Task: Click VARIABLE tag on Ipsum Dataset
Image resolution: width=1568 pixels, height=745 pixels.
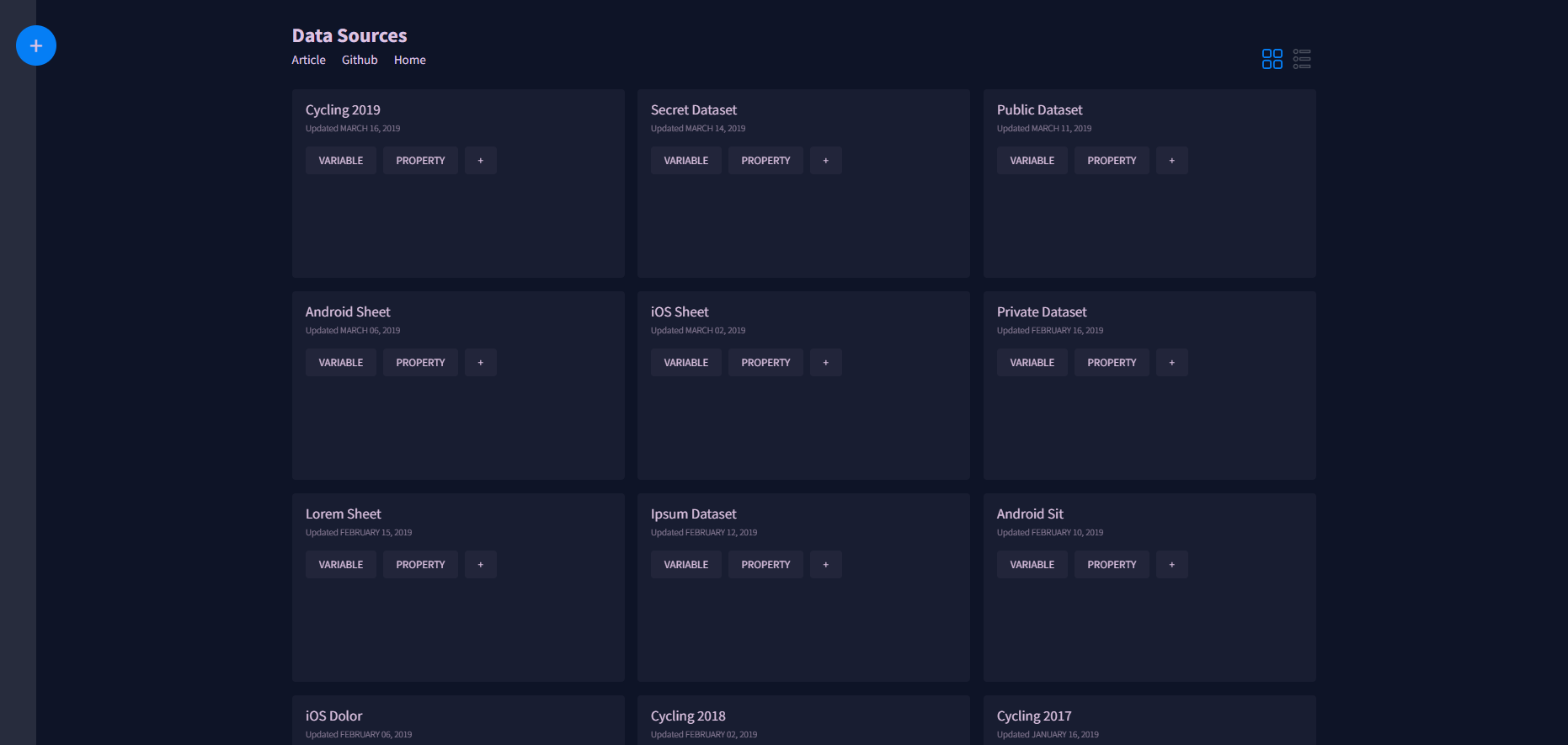Action: (x=686, y=565)
